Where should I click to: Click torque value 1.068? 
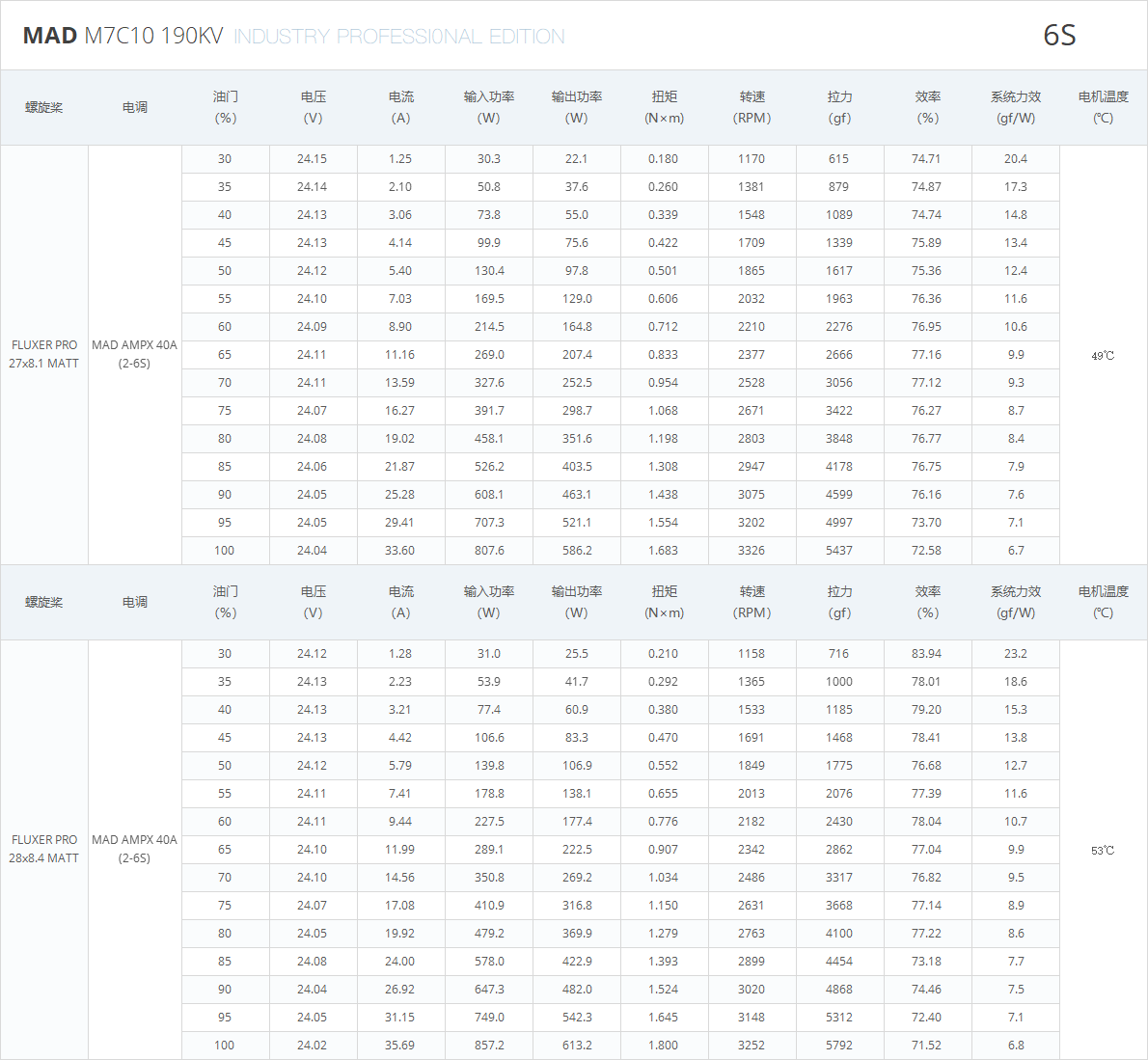(x=664, y=411)
